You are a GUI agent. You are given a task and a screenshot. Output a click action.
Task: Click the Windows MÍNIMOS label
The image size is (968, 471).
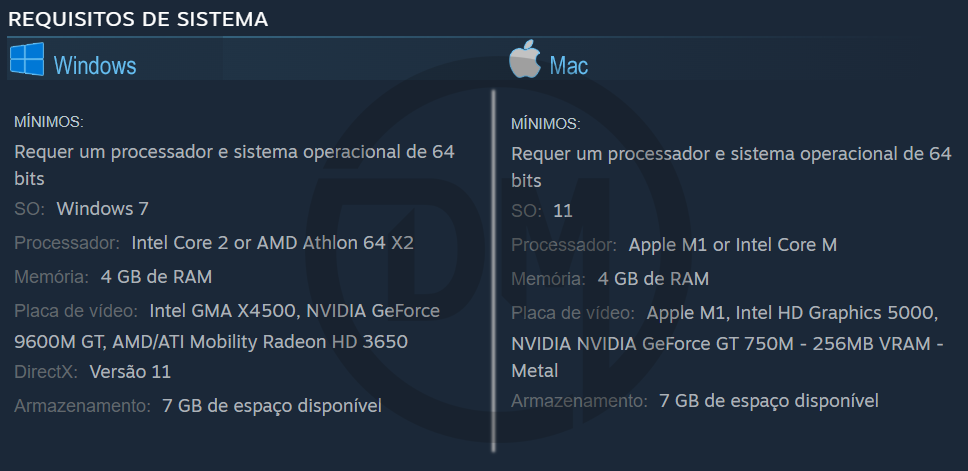coord(49,122)
